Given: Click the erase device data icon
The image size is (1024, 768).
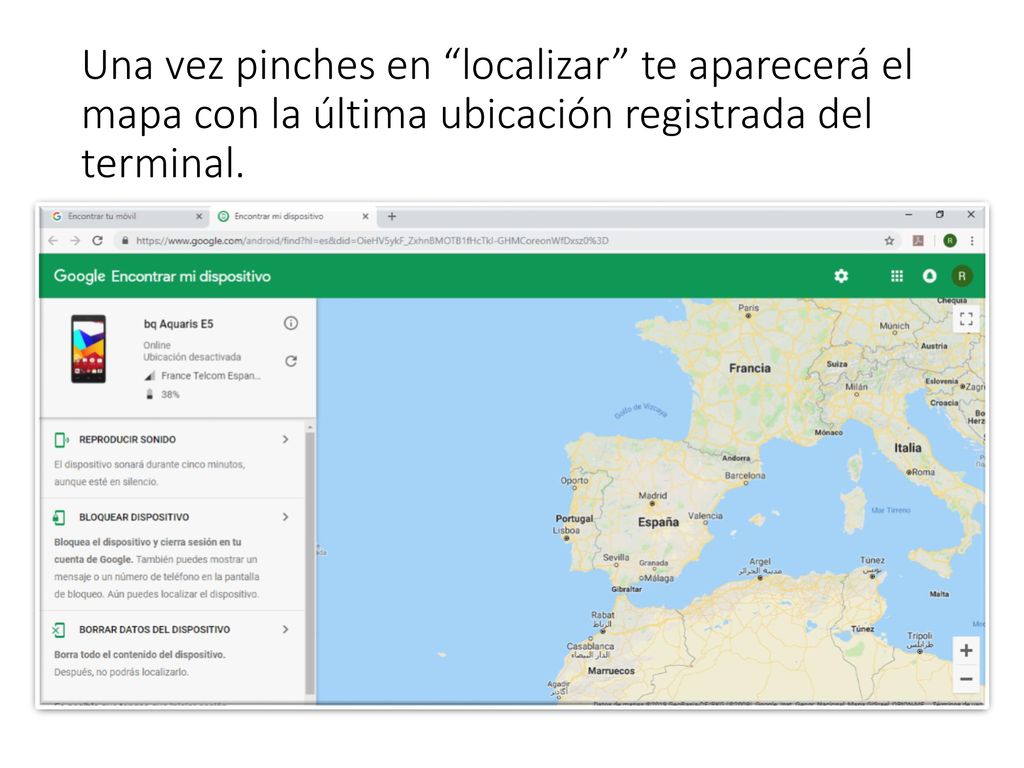Looking at the screenshot, I should (59, 630).
